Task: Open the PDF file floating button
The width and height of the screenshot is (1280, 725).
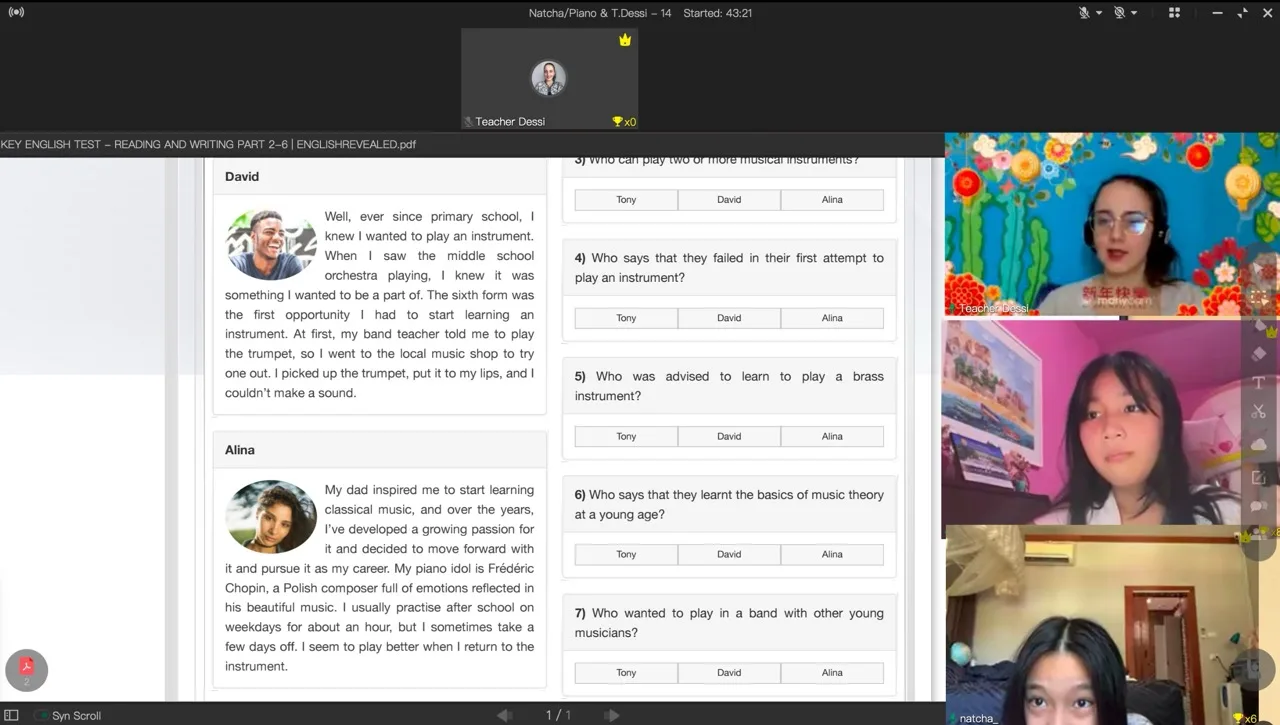Action: tap(27, 670)
